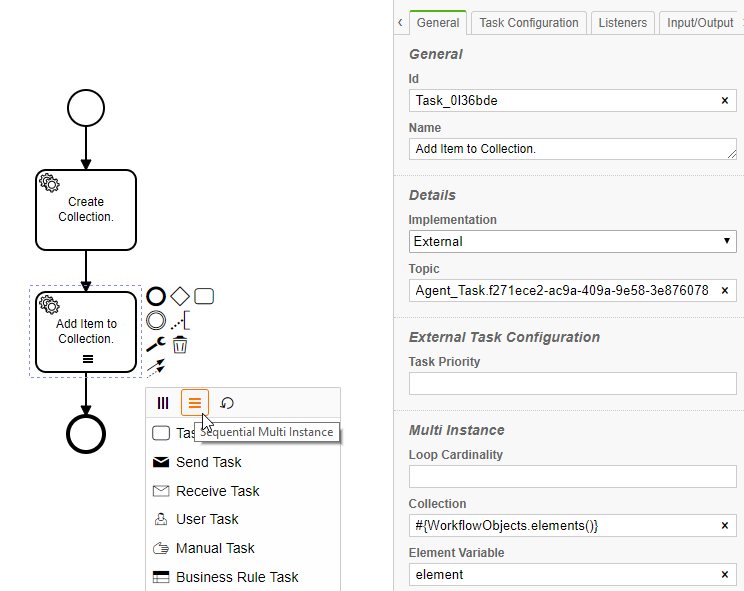Viewport: 744px width, 591px height.
Task: Append a task using the rounded rectangle icon
Action: pos(204,296)
